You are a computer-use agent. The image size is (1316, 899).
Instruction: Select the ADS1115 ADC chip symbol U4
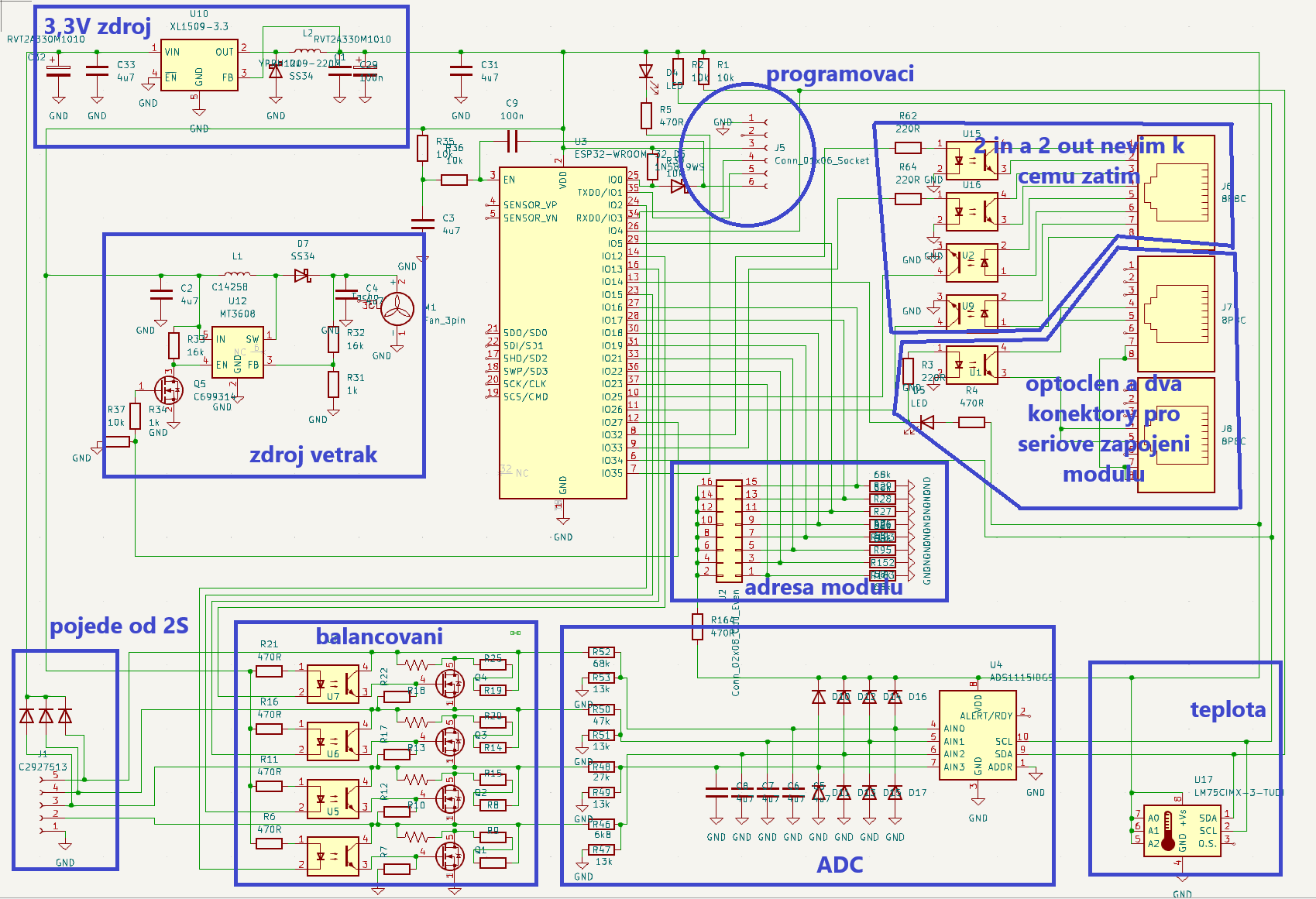coord(978,735)
